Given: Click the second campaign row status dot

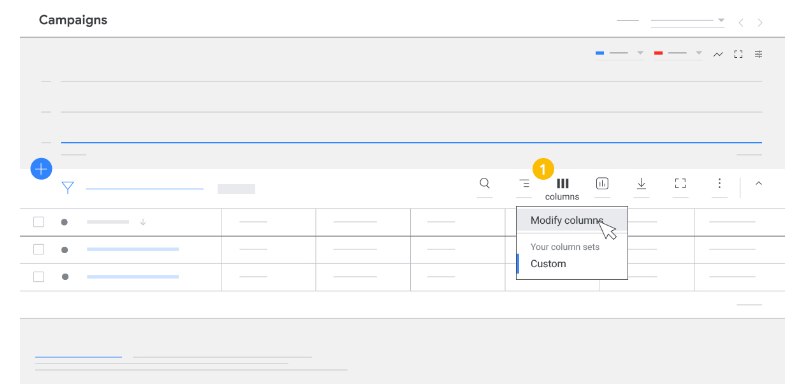Looking at the screenshot, I should [65, 277].
